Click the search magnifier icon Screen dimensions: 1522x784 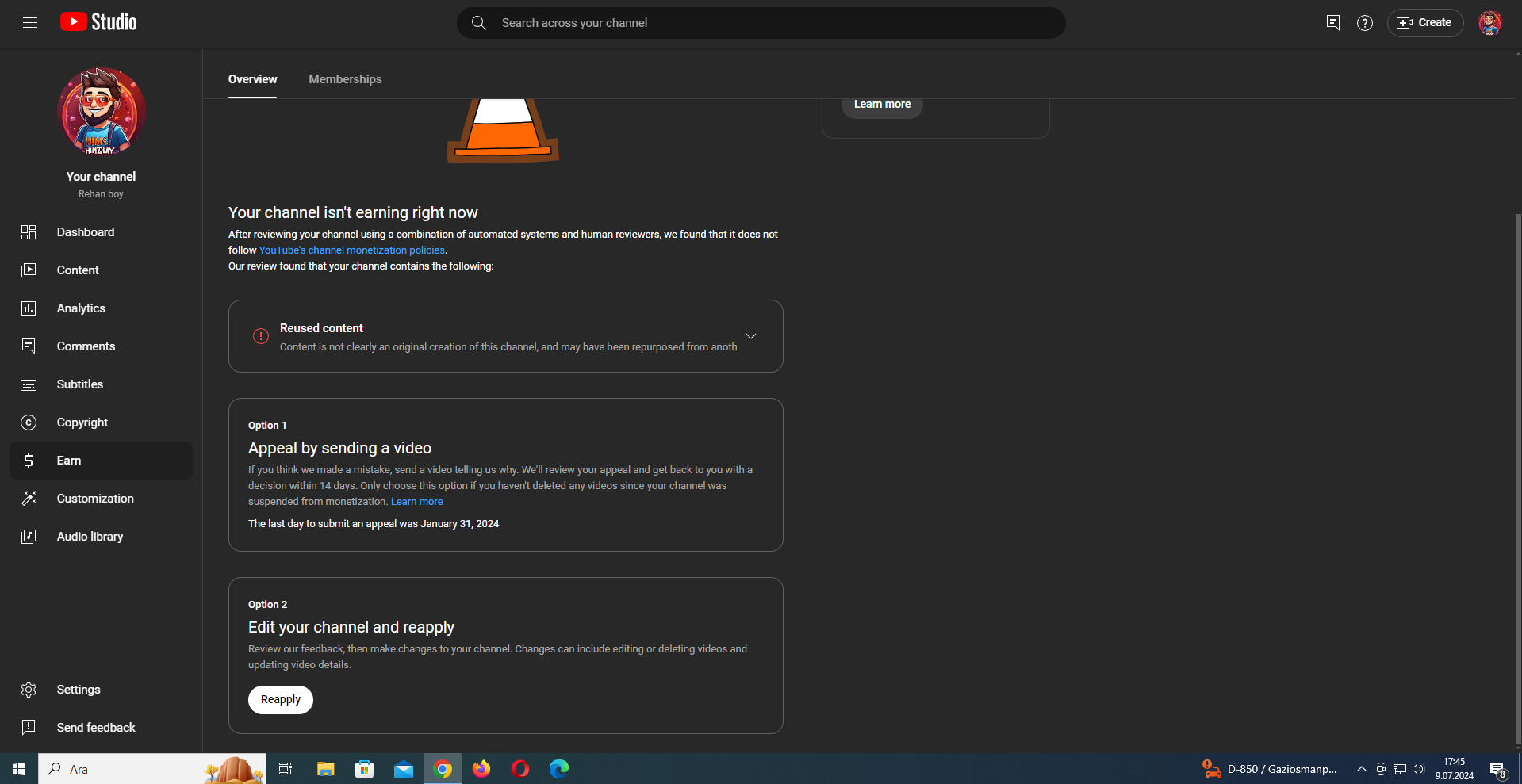coord(479,23)
